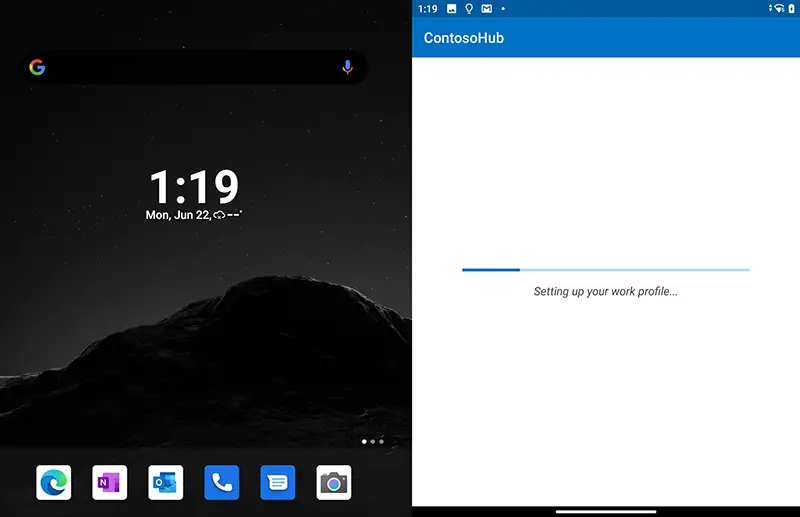Select the third home page indicator dot
This screenshot has height=517, width=800.
382,441
